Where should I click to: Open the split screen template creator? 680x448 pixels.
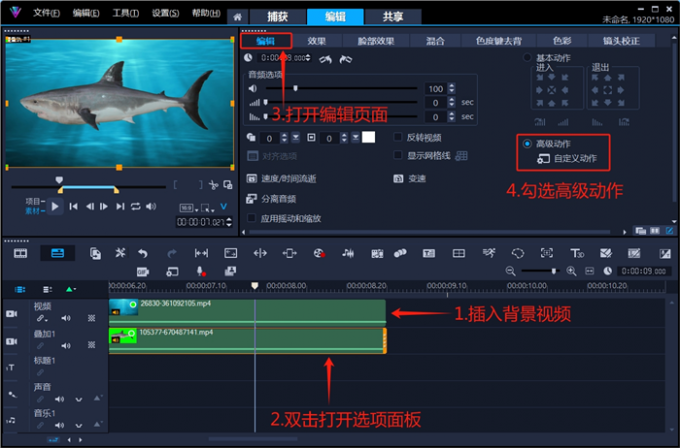point(458,253)
